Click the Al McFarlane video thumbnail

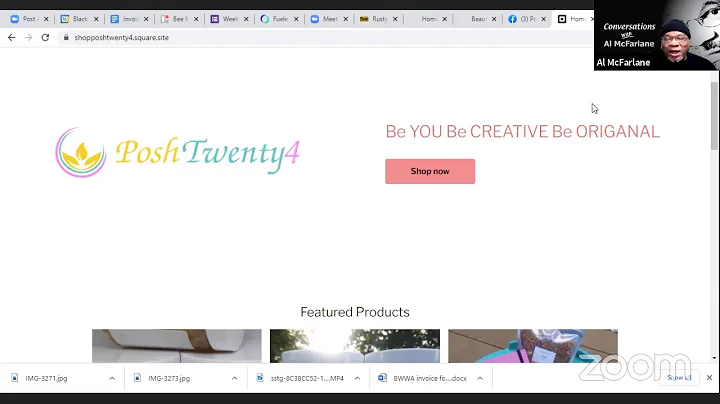click(657, 35)
